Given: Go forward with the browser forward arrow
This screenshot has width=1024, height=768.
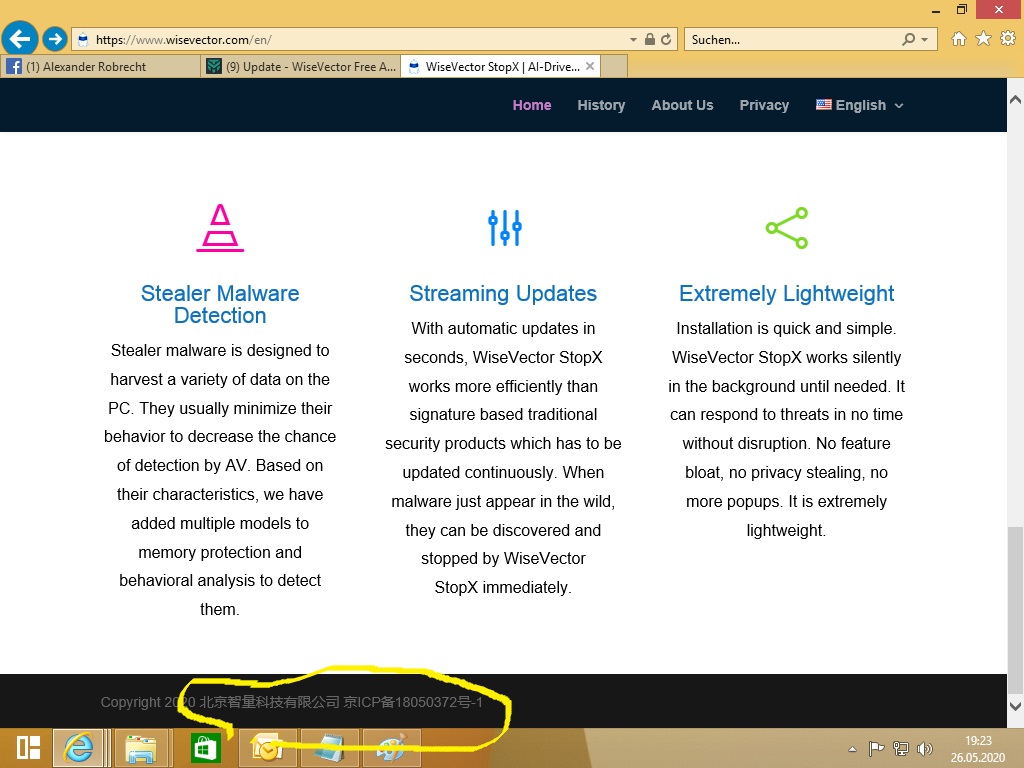Looking at the screenshot, I should click(x=55, y=39).
